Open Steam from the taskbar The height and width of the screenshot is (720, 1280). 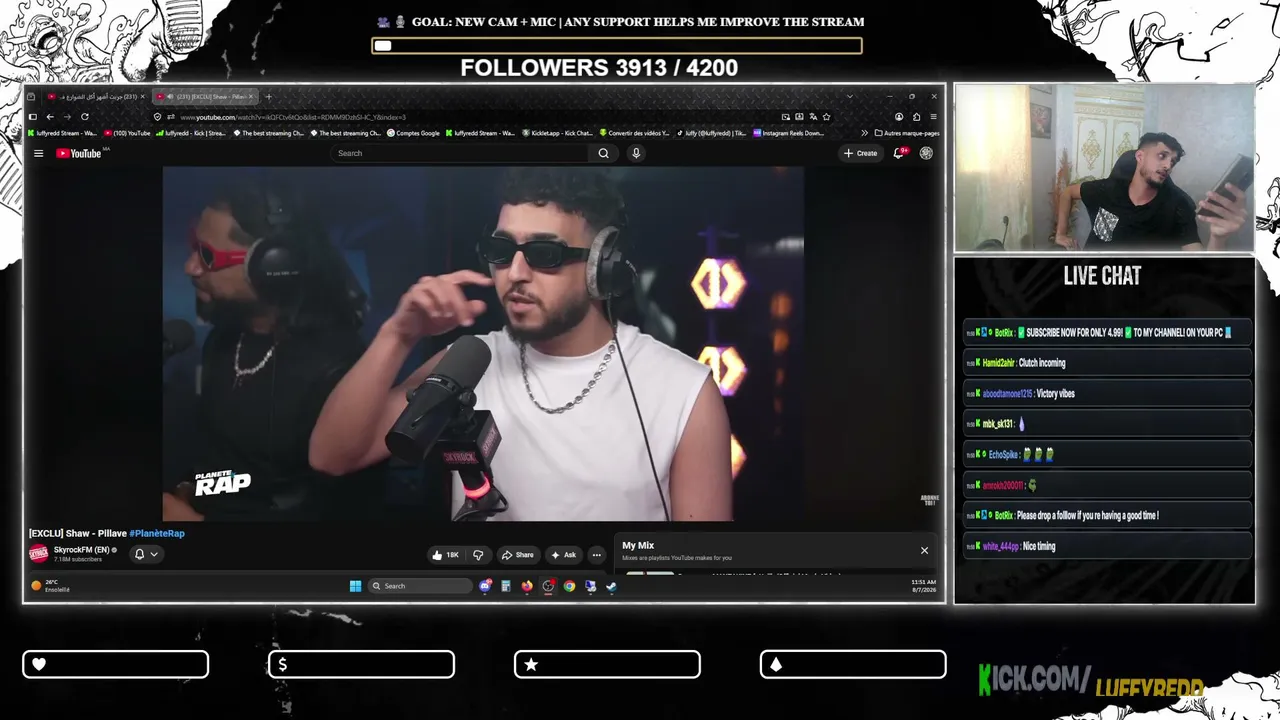click(x=611, y=586)
